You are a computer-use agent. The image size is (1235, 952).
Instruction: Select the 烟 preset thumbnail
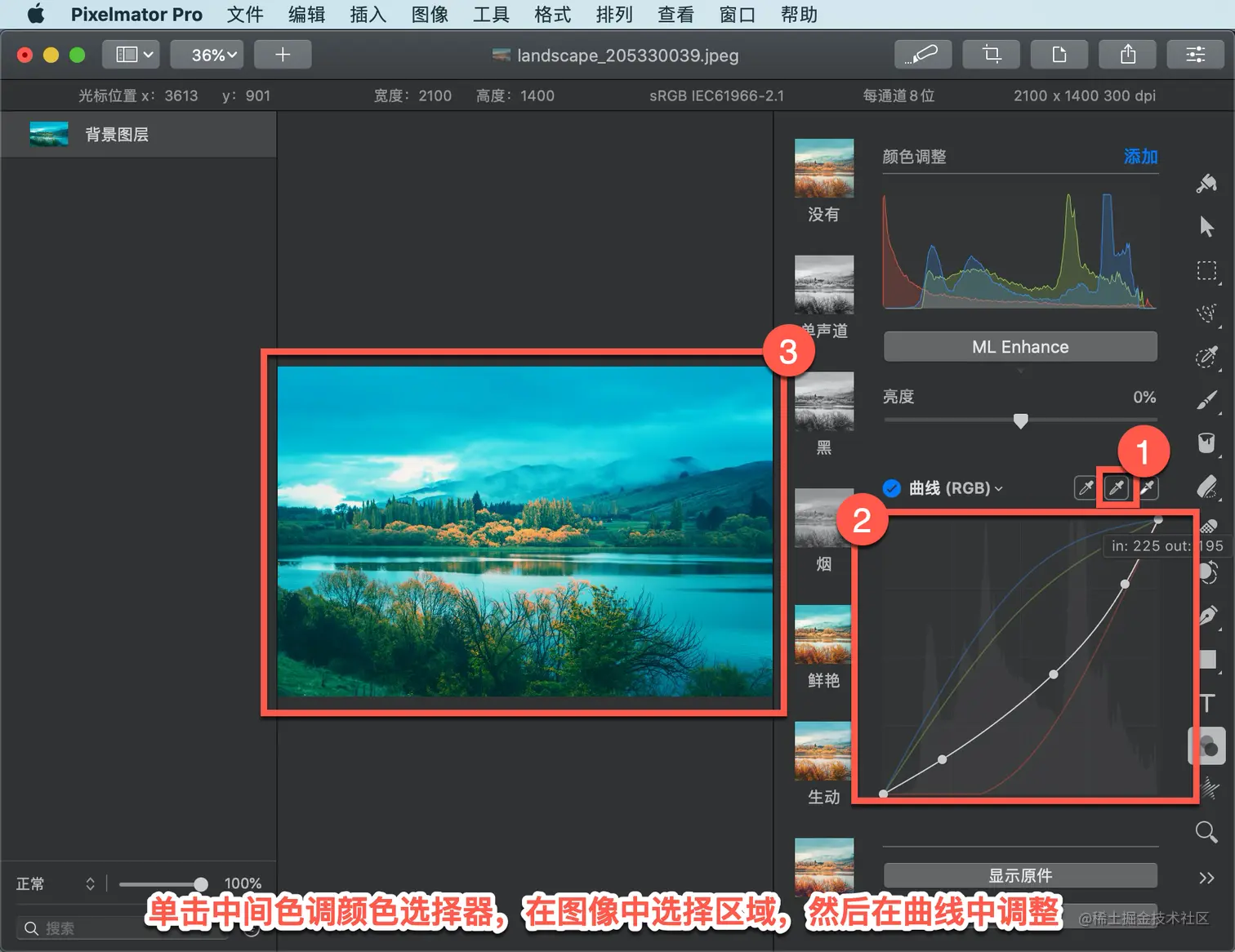[823, 518]
